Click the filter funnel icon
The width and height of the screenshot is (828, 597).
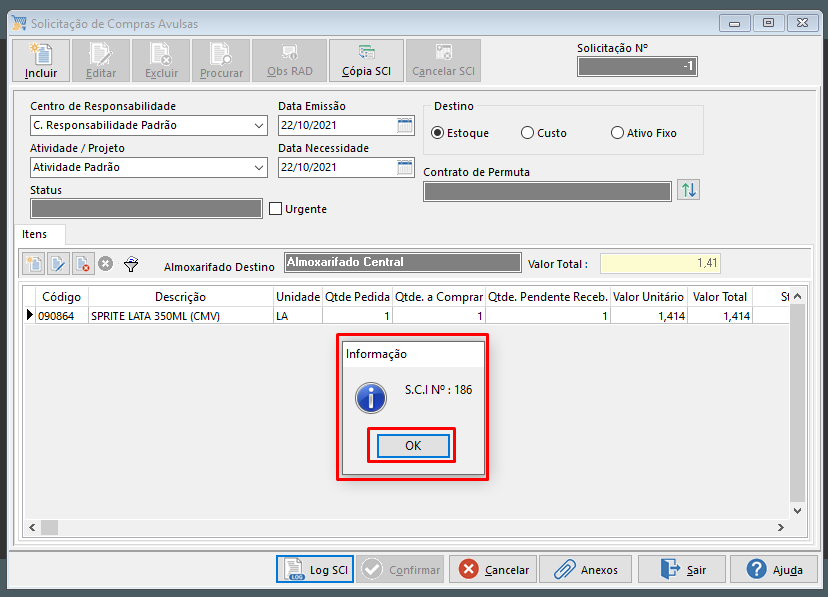[x=131, y=263]
